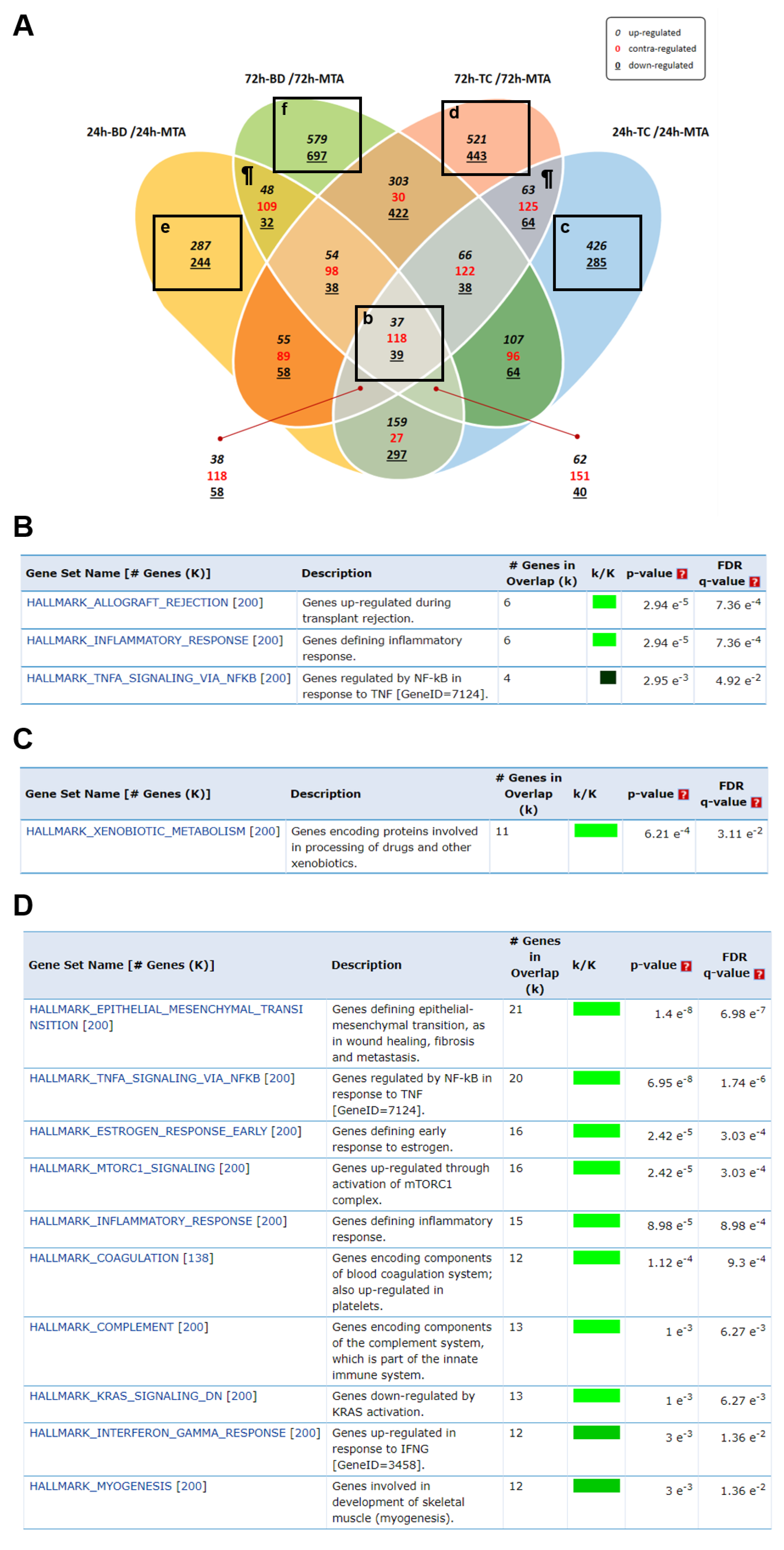This screenshot has height=1550, width=784.
Task: Click the FDR q-value help icon in table D
Action: tap(759, 974)
